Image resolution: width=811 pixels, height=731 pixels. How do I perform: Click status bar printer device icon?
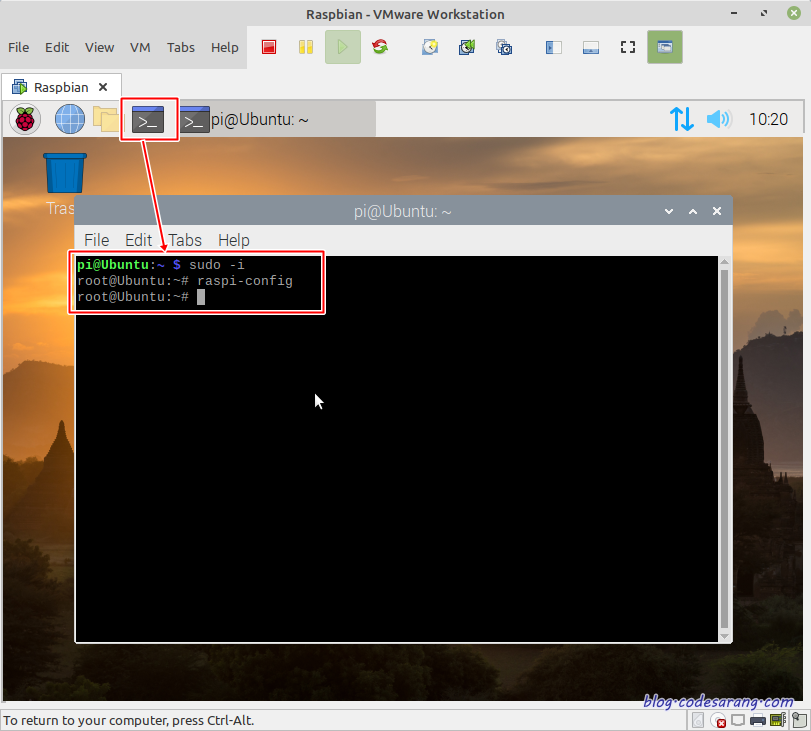pos(758,720)
